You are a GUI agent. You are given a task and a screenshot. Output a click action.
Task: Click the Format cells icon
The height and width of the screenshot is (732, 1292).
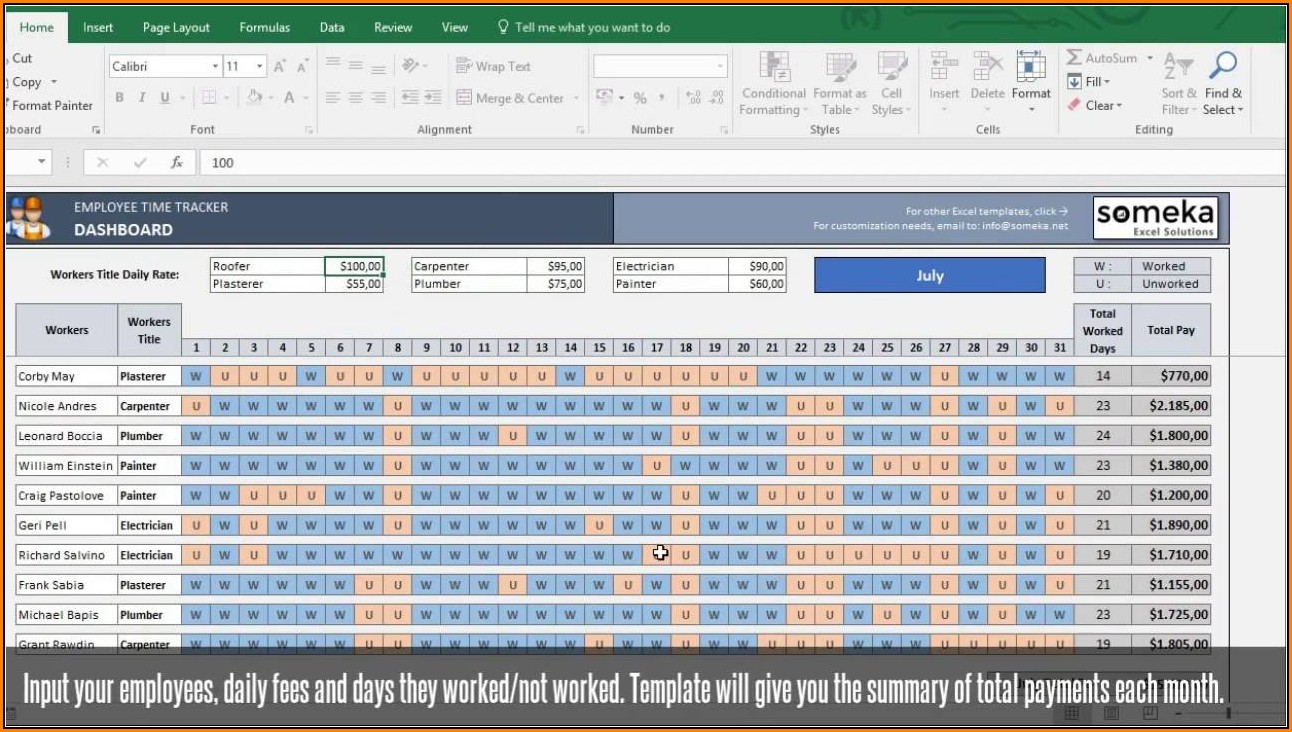coord(1030,67)
